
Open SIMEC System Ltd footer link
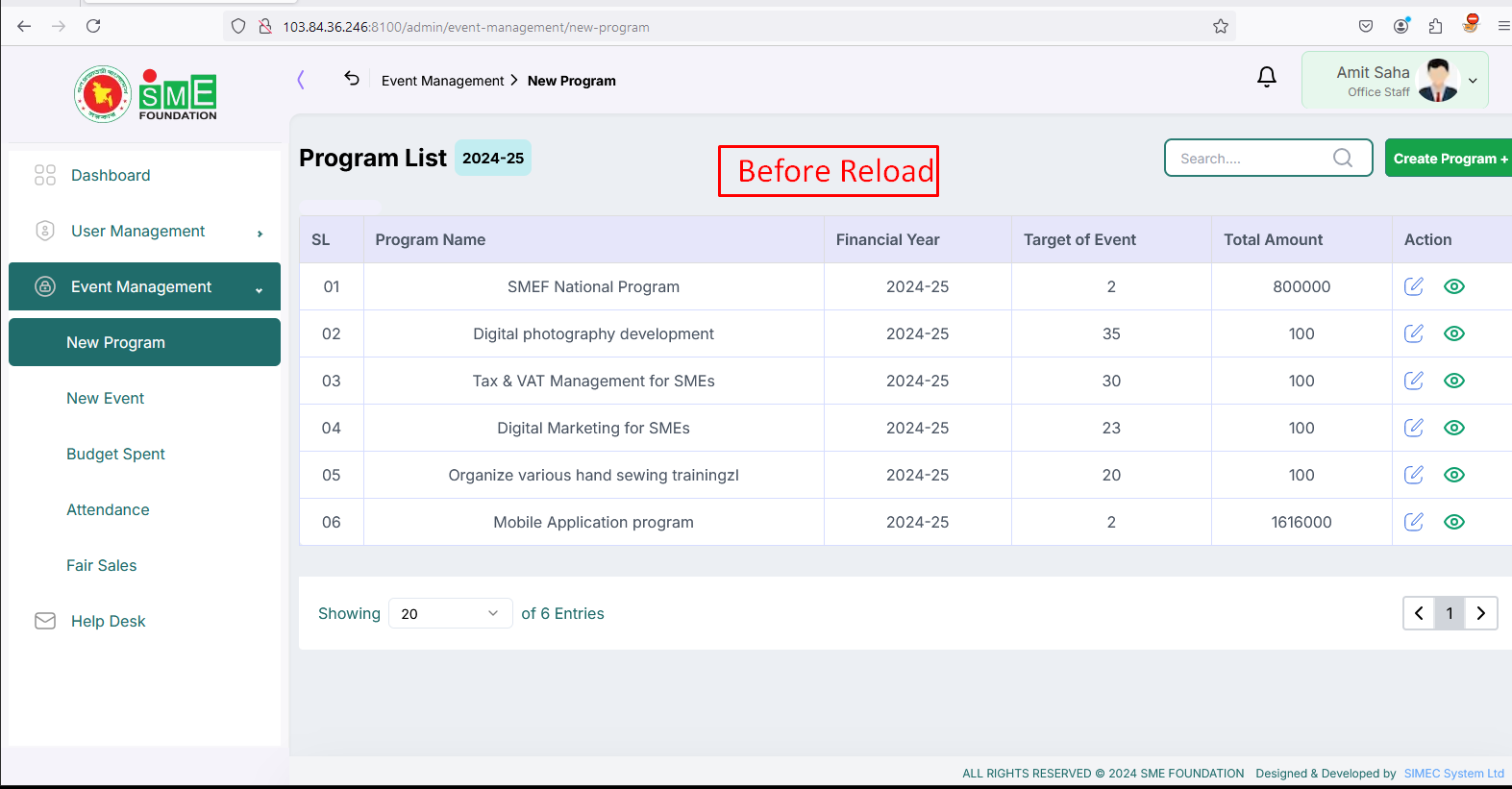point(1453,773)
